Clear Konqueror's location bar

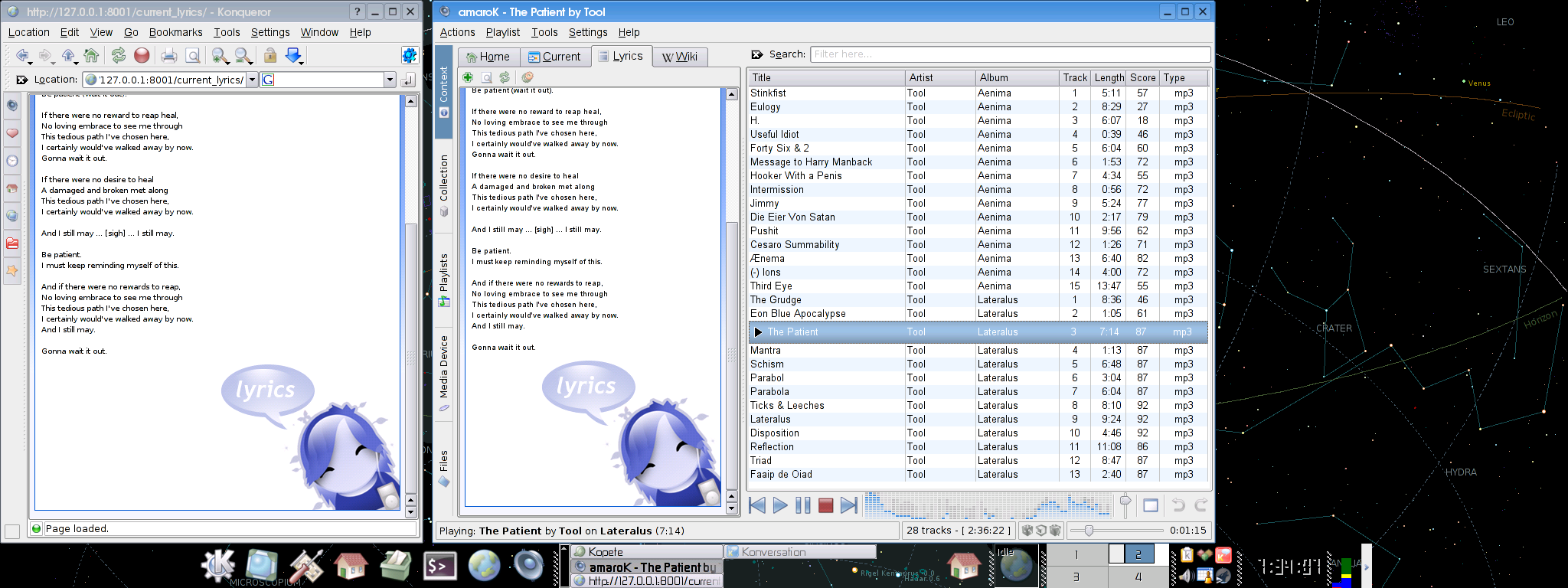pos(22,80)
